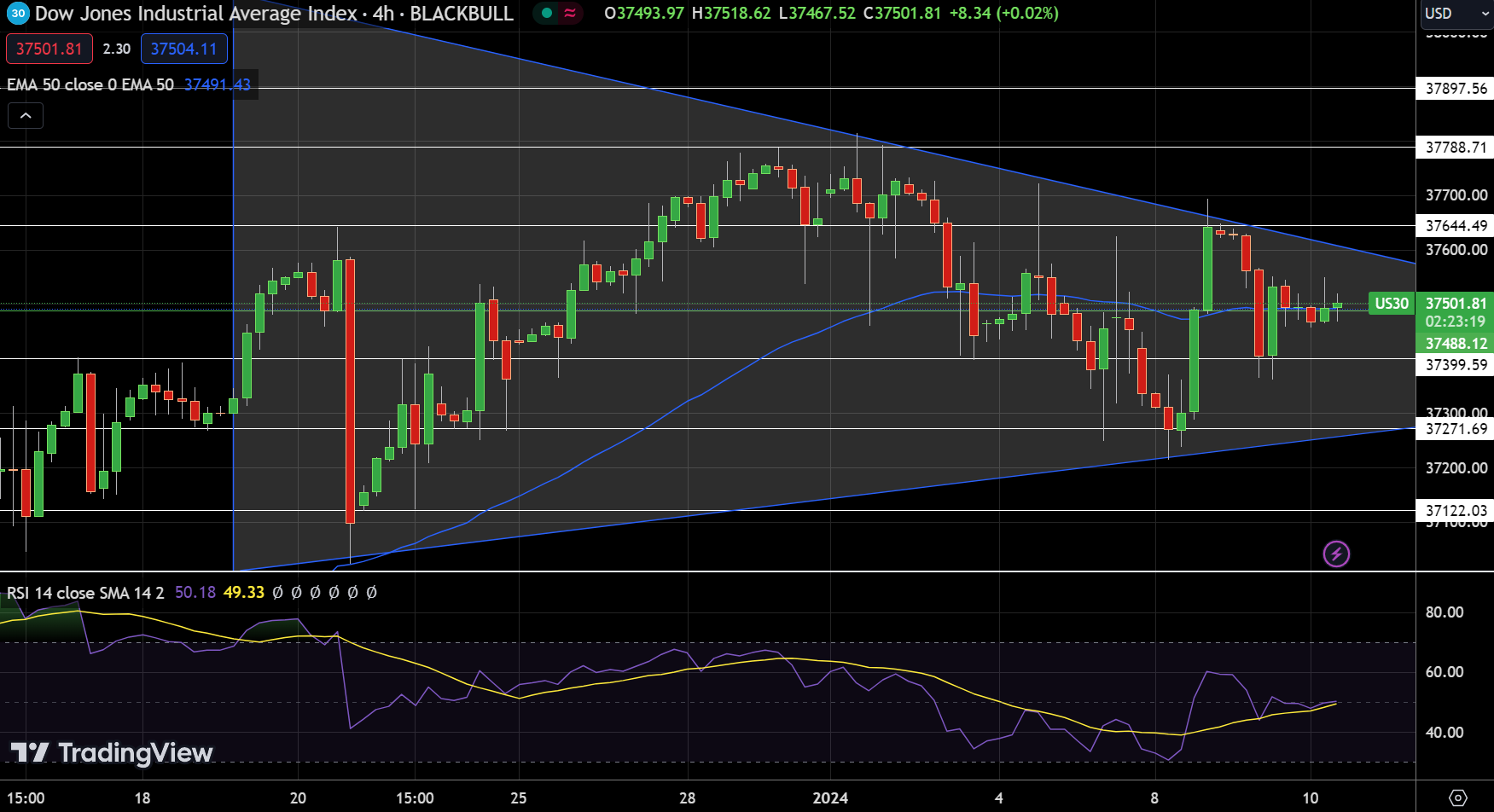The image size is (1494, 812).
Task: Click the 37897.56 price level label
Action: pos(1456,89)
